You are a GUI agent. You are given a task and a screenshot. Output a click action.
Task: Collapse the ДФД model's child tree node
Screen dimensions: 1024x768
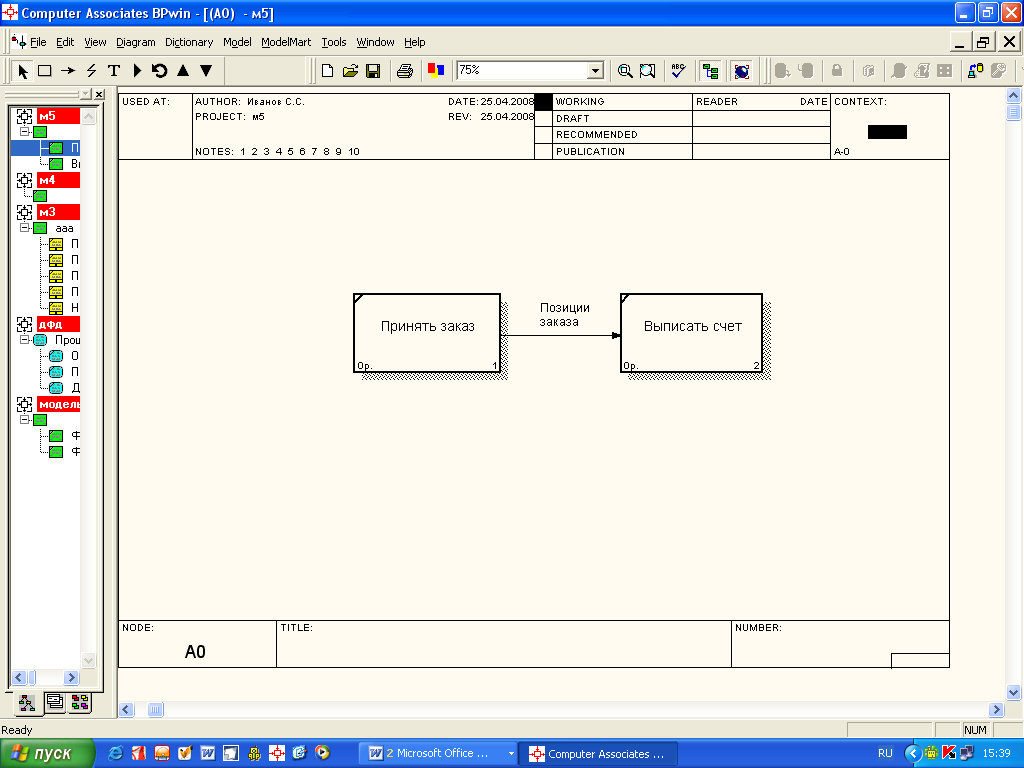pyautogui.click(x=25, y=340)
